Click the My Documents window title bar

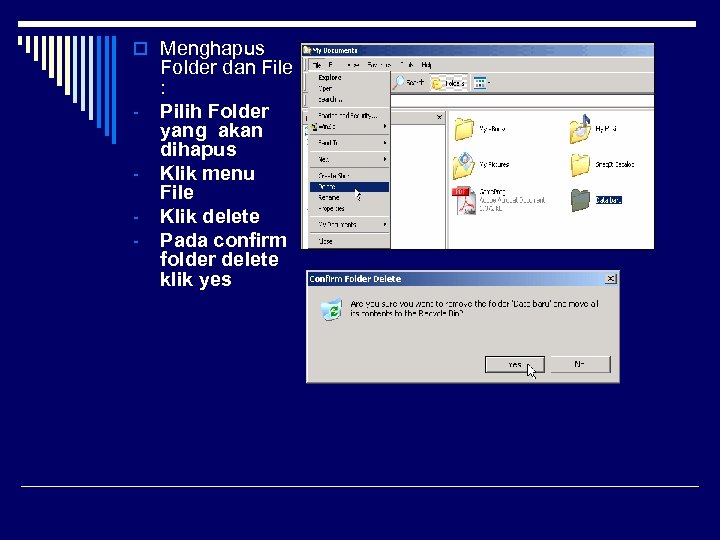(x=478, y=50)
